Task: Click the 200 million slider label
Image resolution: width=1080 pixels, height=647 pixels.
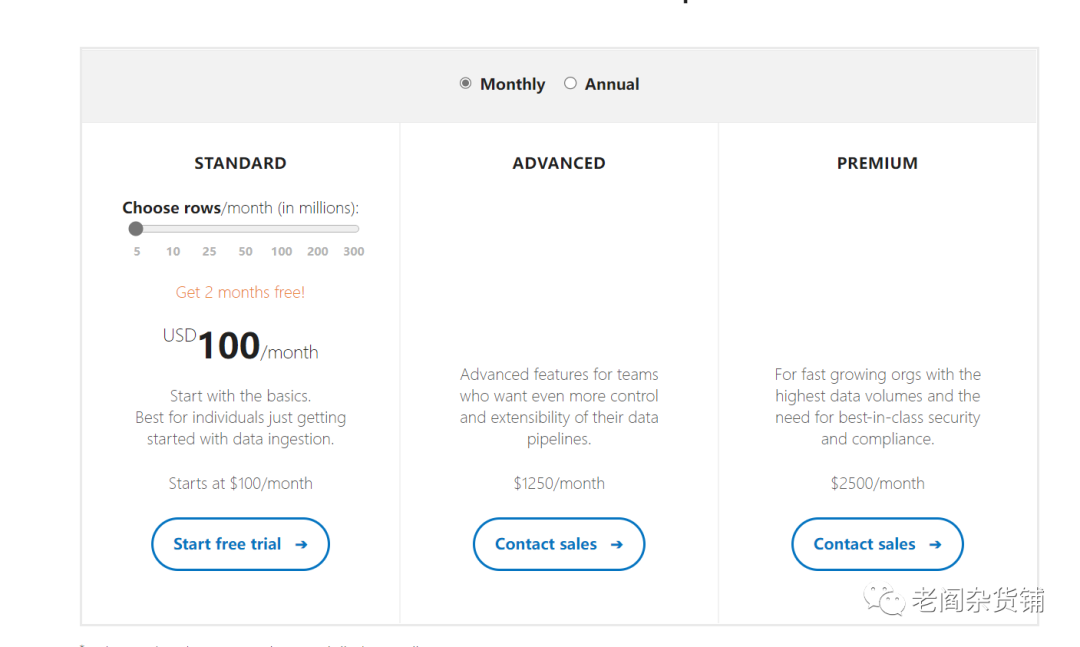Action: click(x=318, y=251)
